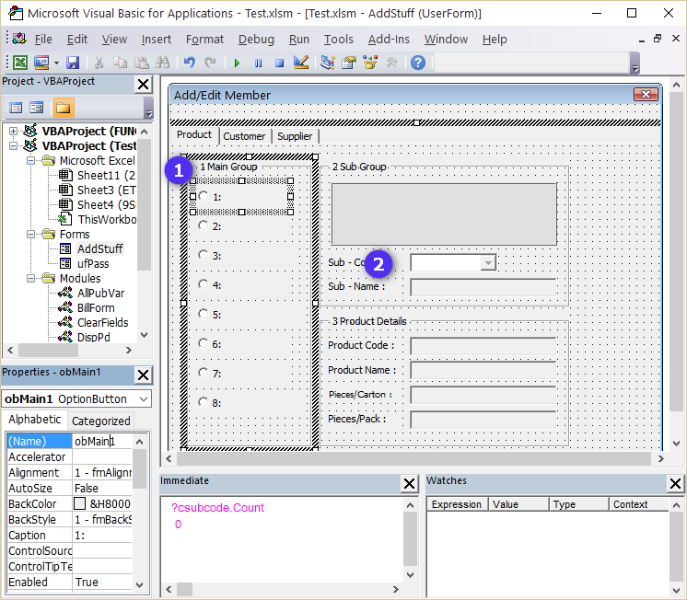Click the Reset (stop) toolbar icon

279,62
